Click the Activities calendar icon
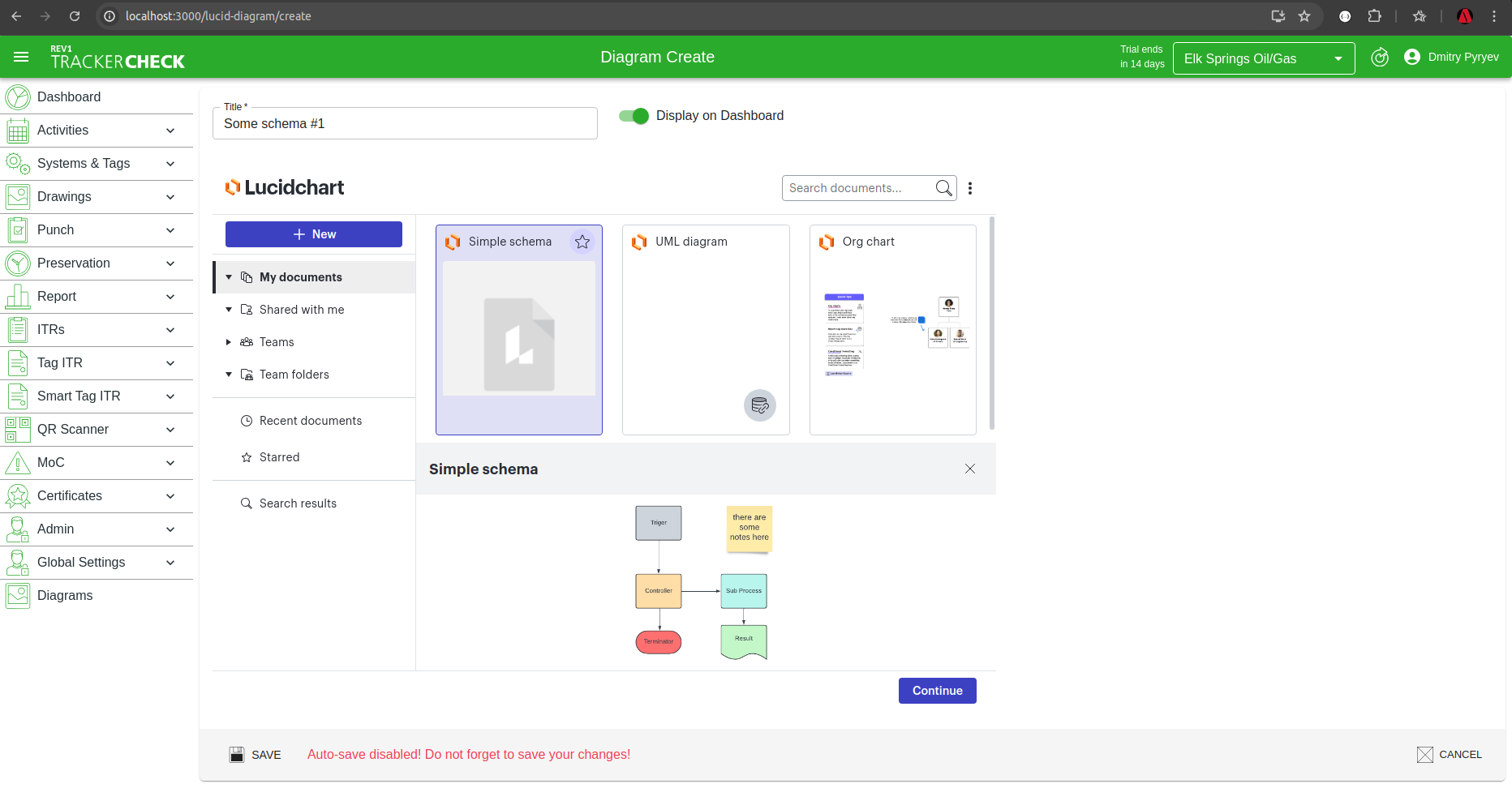 click(x=18, y=131)
